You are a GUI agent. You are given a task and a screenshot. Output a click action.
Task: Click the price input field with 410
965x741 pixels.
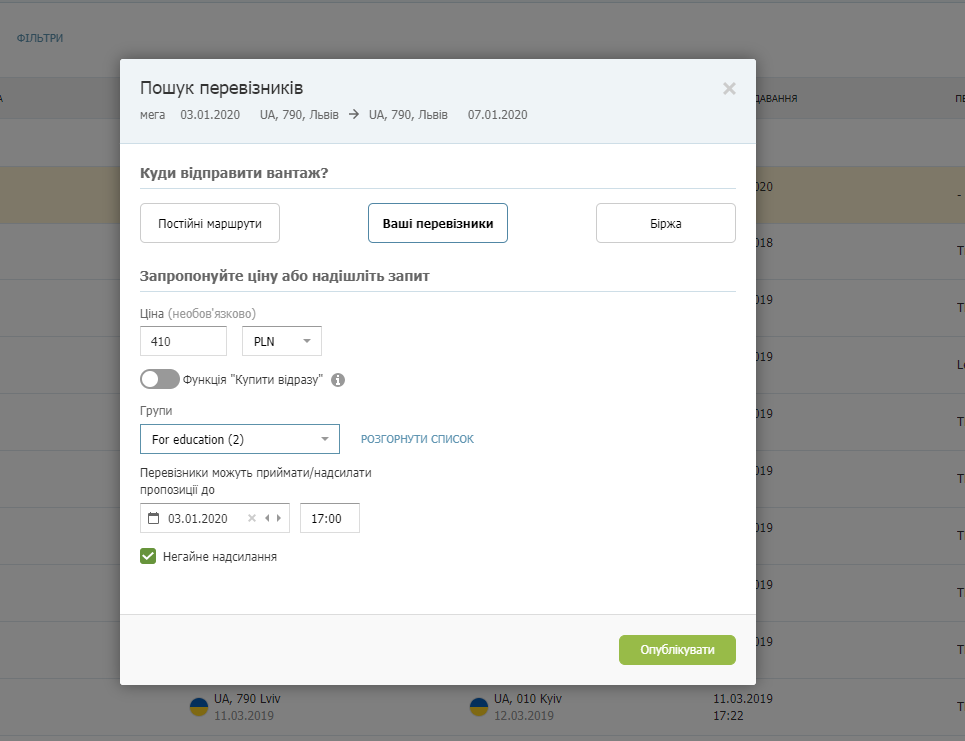point(183,341)
